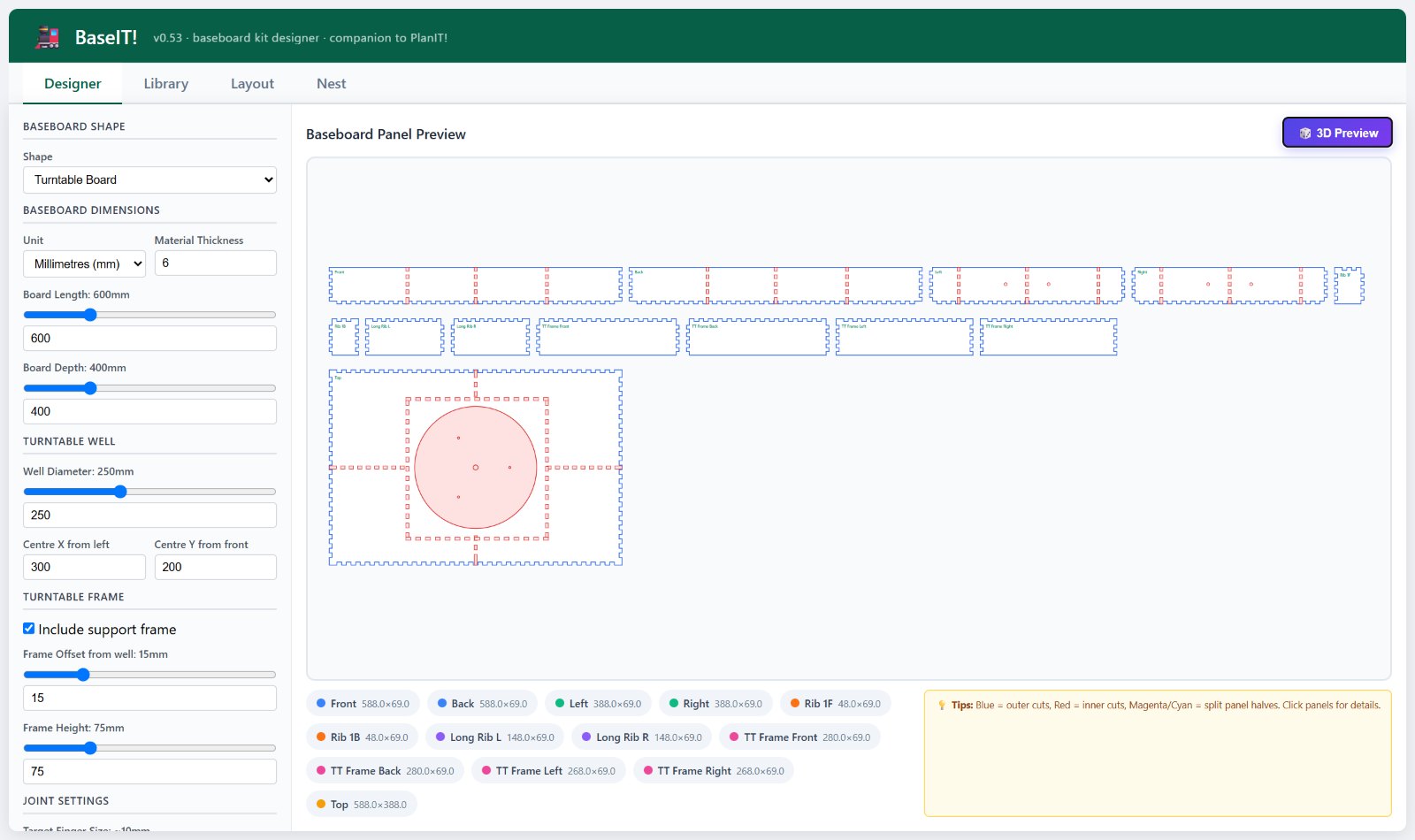Viewport: 1415px width, 840px height.
Task: Toggle Include support frame checkbox
Action: click(x=29, y=629)
